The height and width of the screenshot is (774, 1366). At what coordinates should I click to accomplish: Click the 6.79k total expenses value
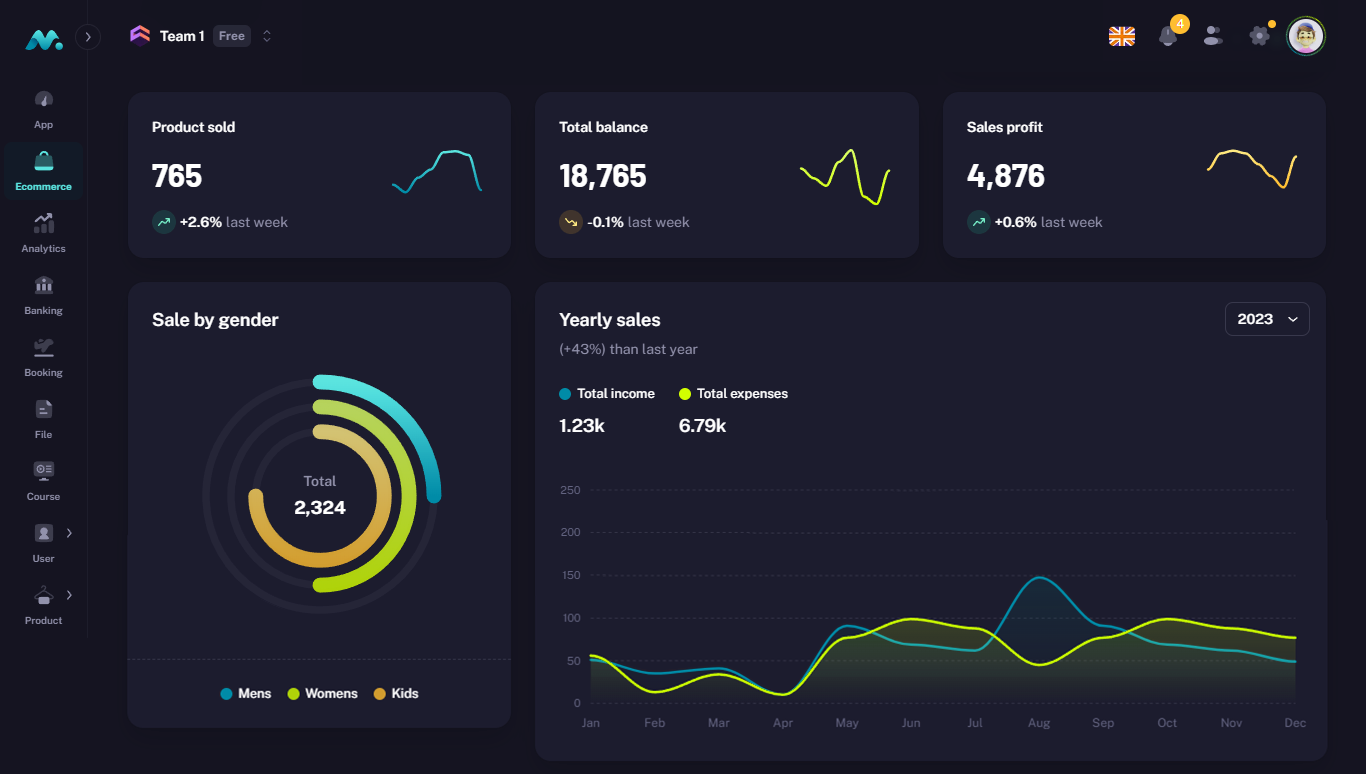tap(703, 426)
